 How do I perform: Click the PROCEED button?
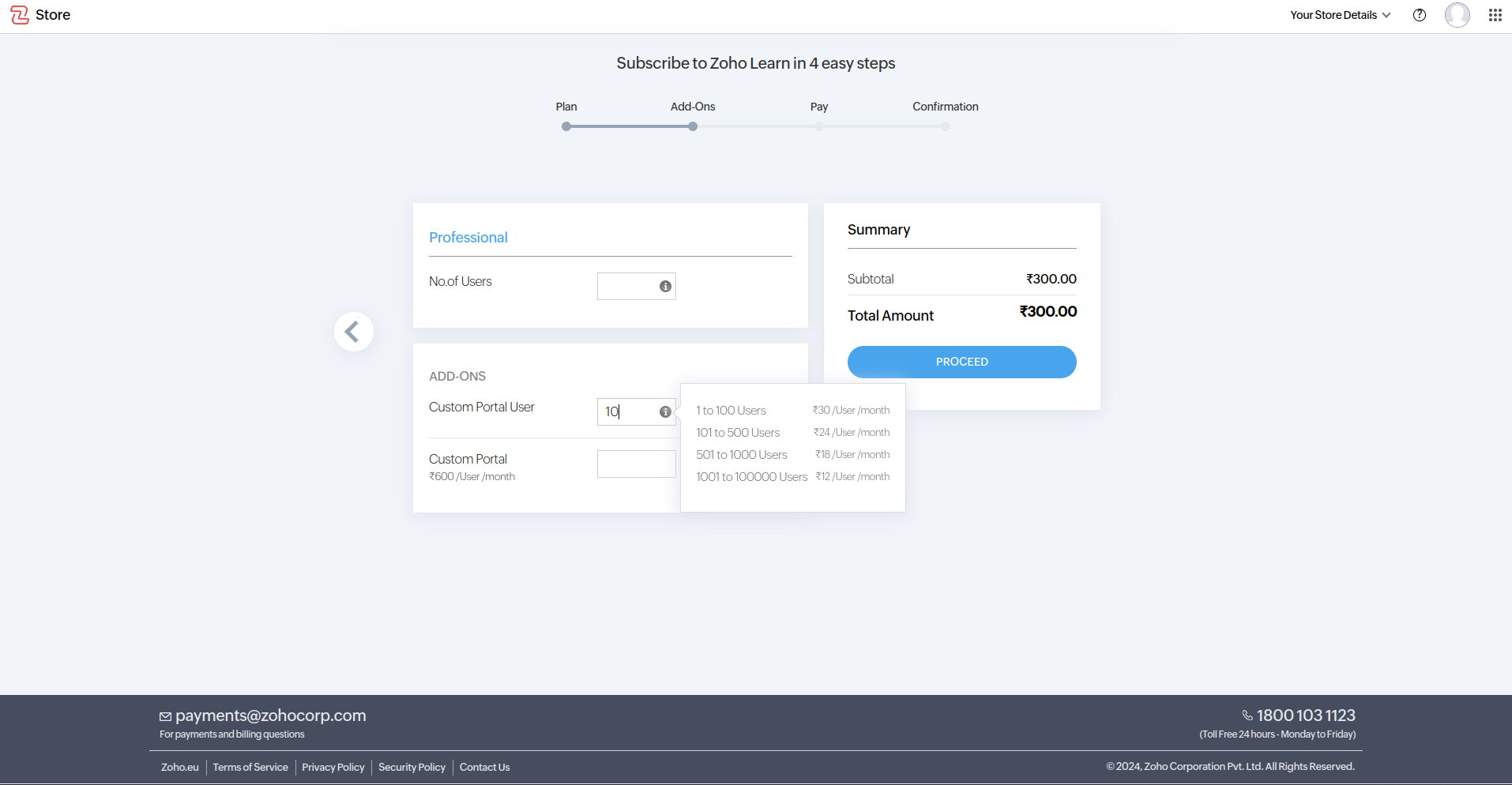click(x=962, y=362)
